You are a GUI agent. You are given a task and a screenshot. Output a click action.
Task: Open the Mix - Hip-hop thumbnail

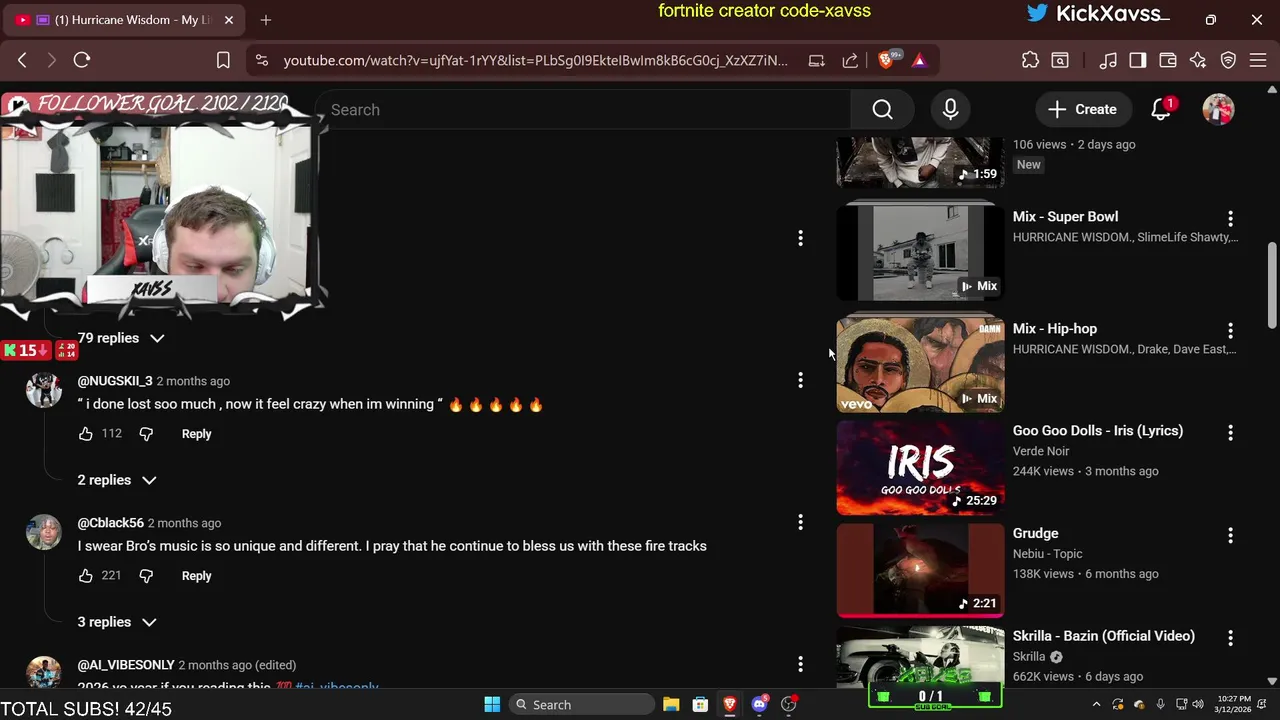920,365
